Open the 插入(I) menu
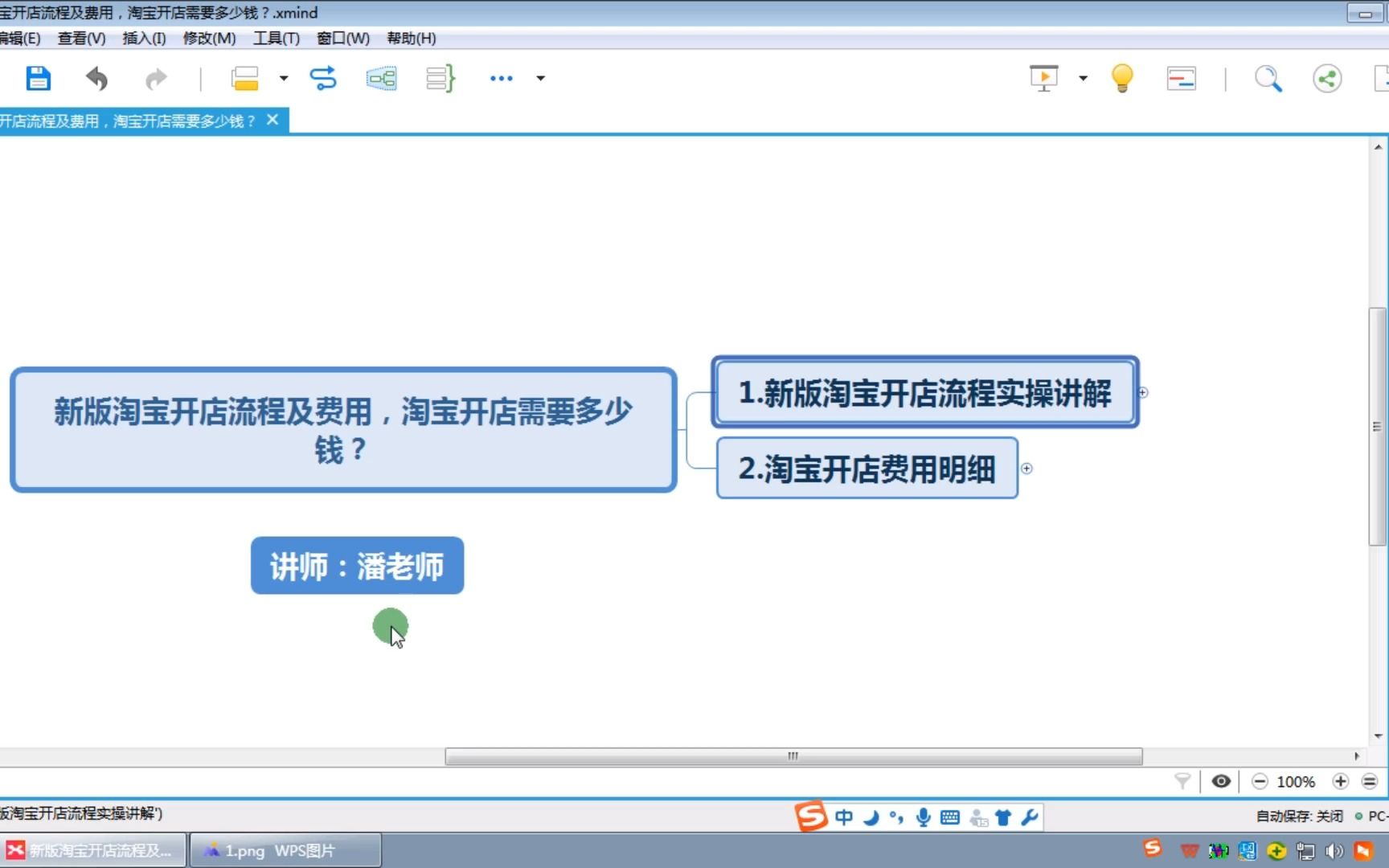 [144, 38]
